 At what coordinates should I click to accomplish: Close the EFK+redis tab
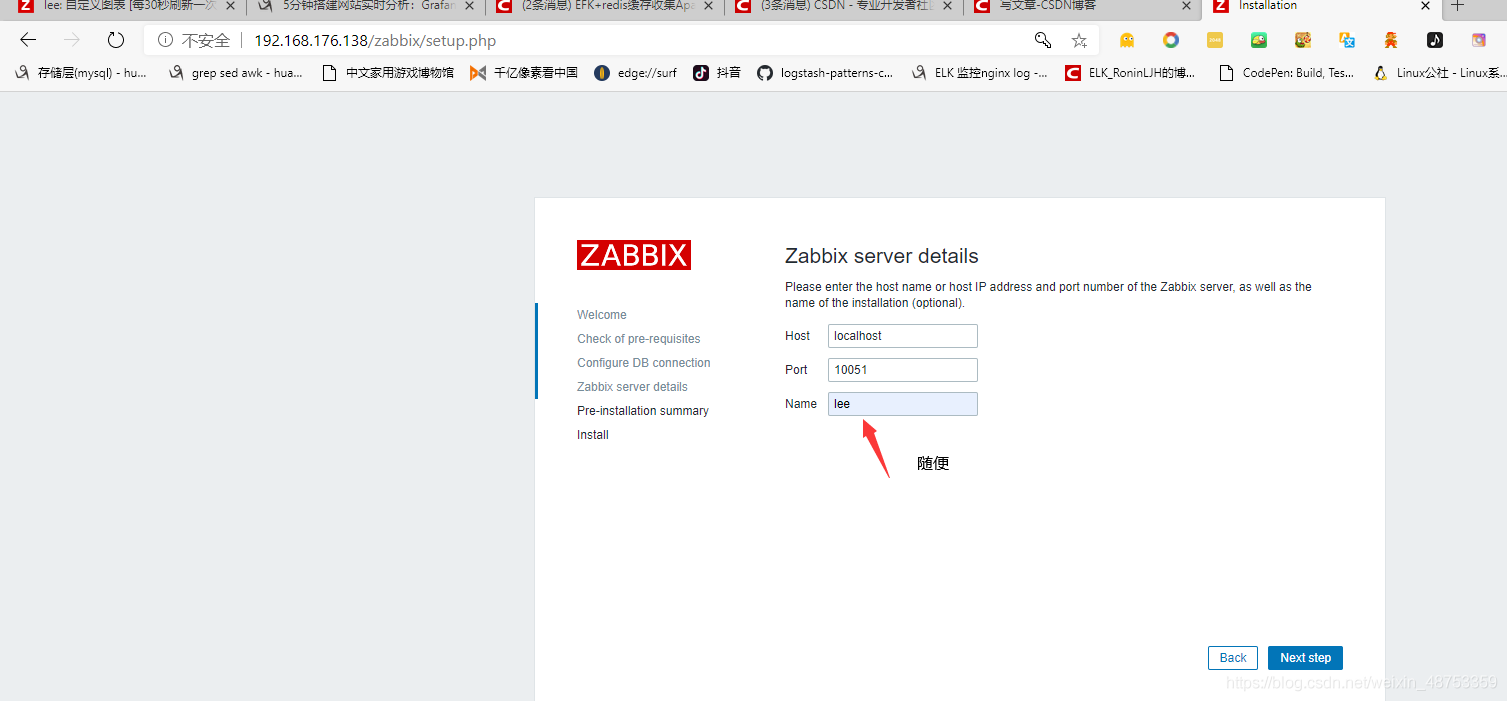[x=707, y=6]
